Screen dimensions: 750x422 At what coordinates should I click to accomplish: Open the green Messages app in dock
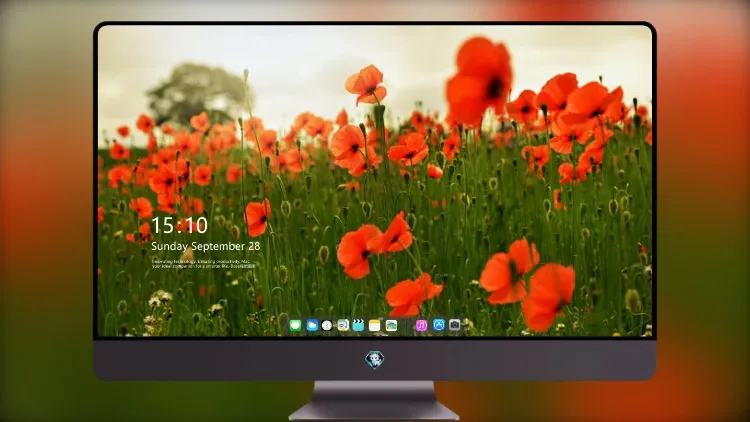click(x=295, y=326)
